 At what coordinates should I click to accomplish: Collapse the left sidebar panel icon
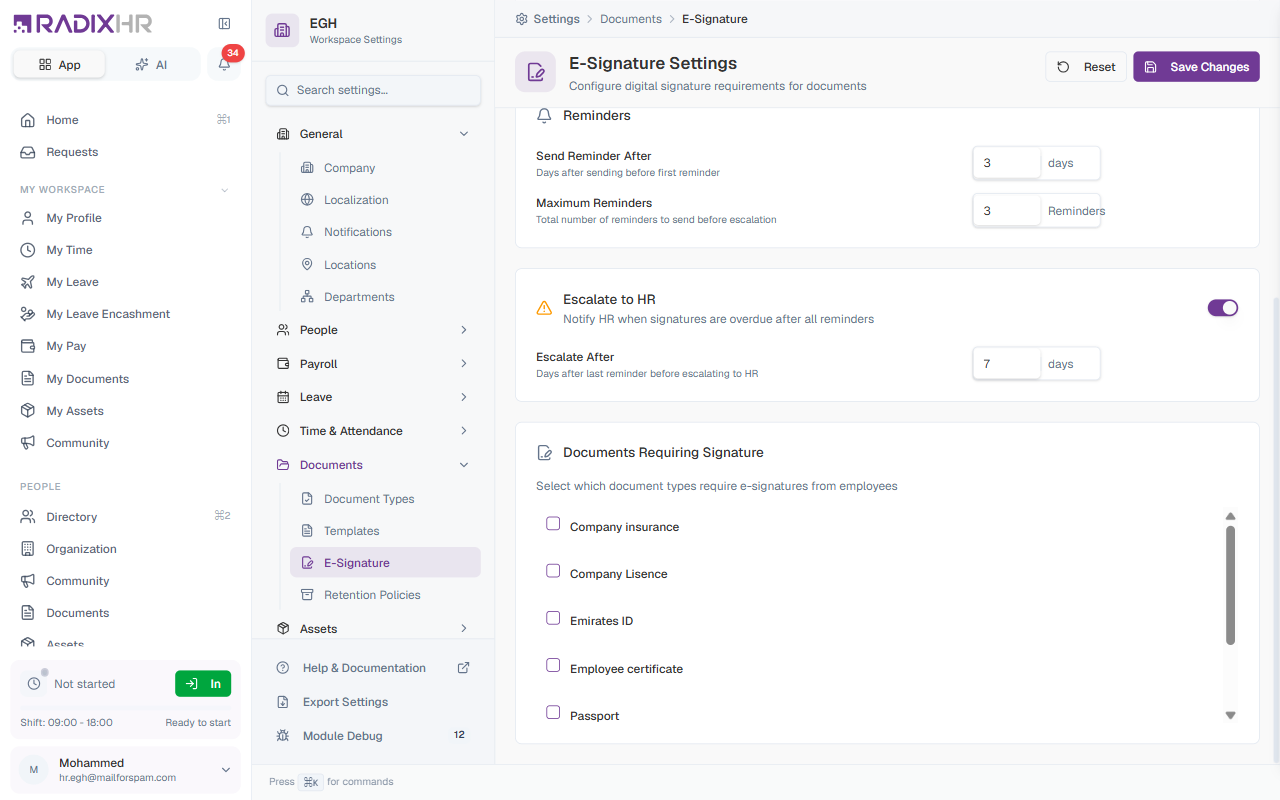[224, 24]
